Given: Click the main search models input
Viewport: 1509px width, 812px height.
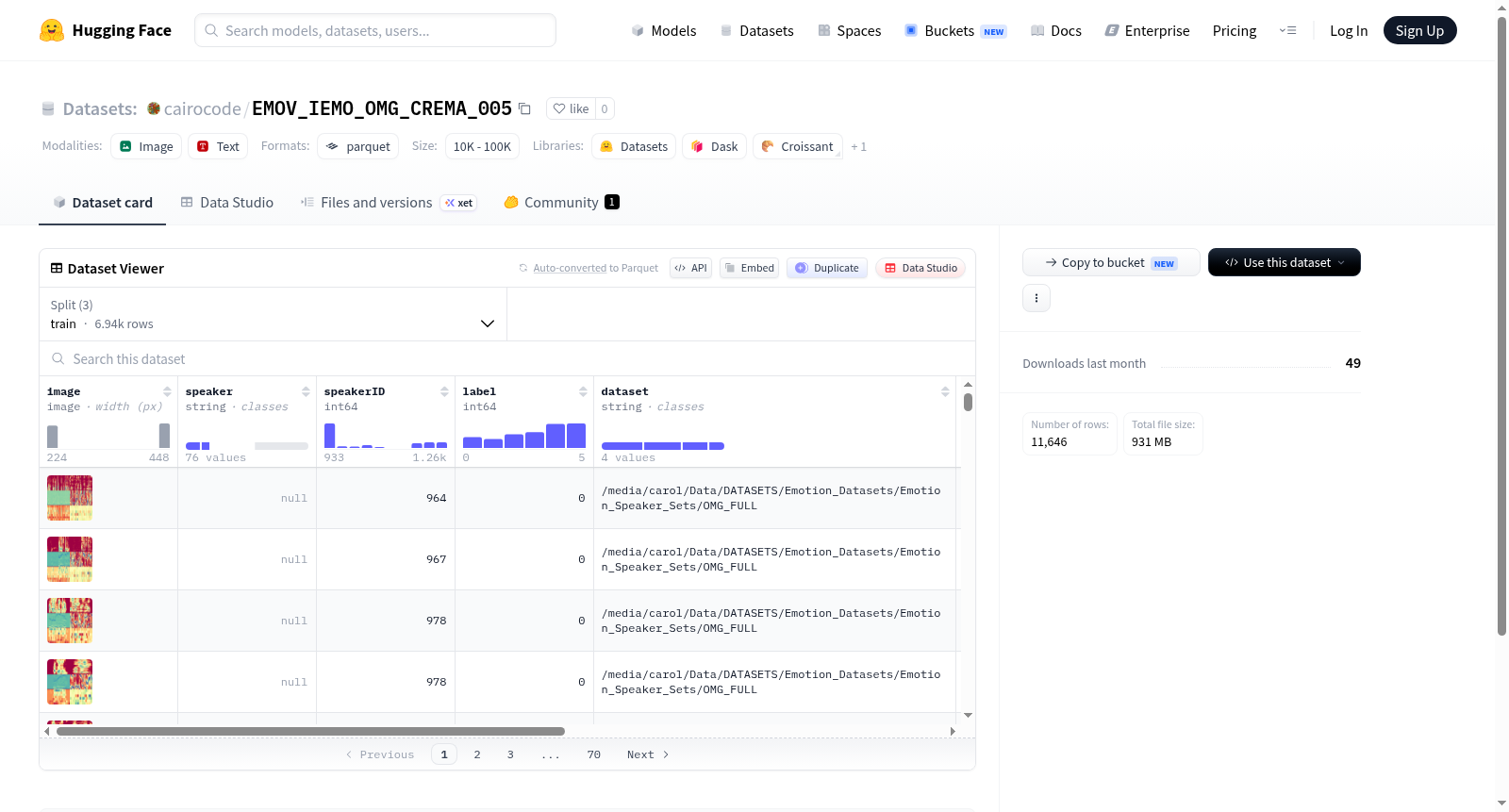Looking at the screenshot, I should click(375, 30).
